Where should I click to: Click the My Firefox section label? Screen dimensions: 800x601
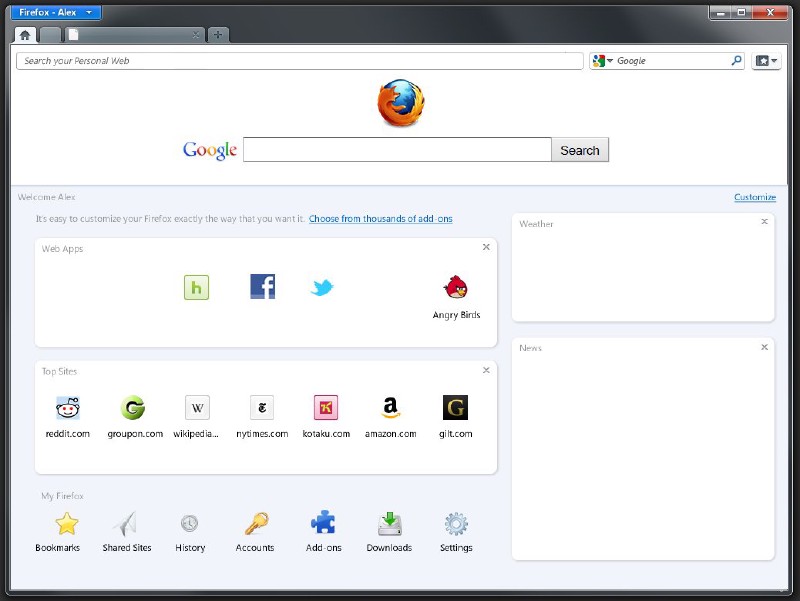[x=62, y=496]
